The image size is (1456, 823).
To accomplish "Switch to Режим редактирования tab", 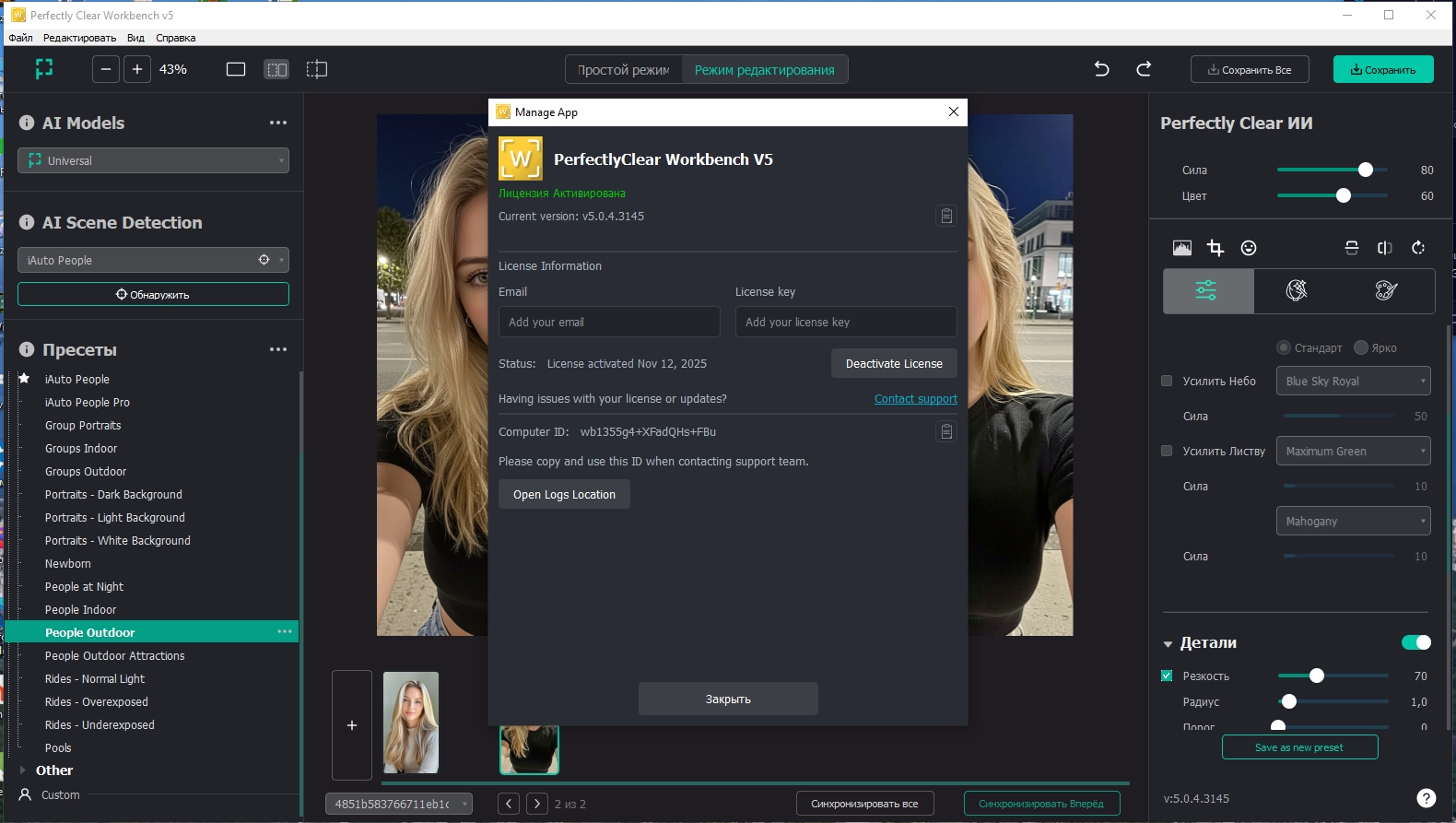I will [x=765, y=69].
